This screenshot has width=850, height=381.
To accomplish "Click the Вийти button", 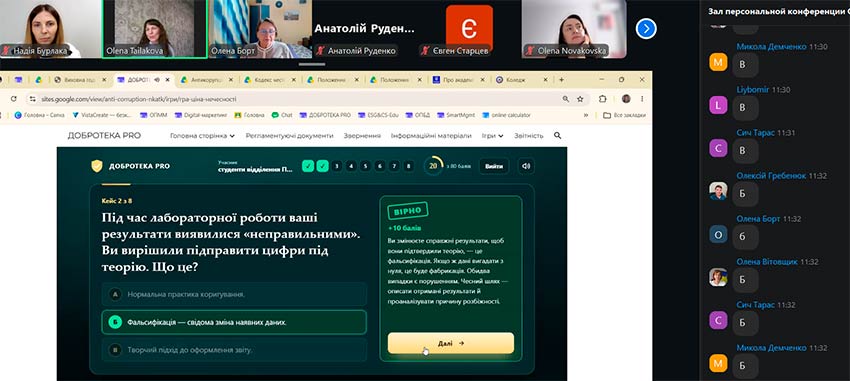I will point(493,166).
